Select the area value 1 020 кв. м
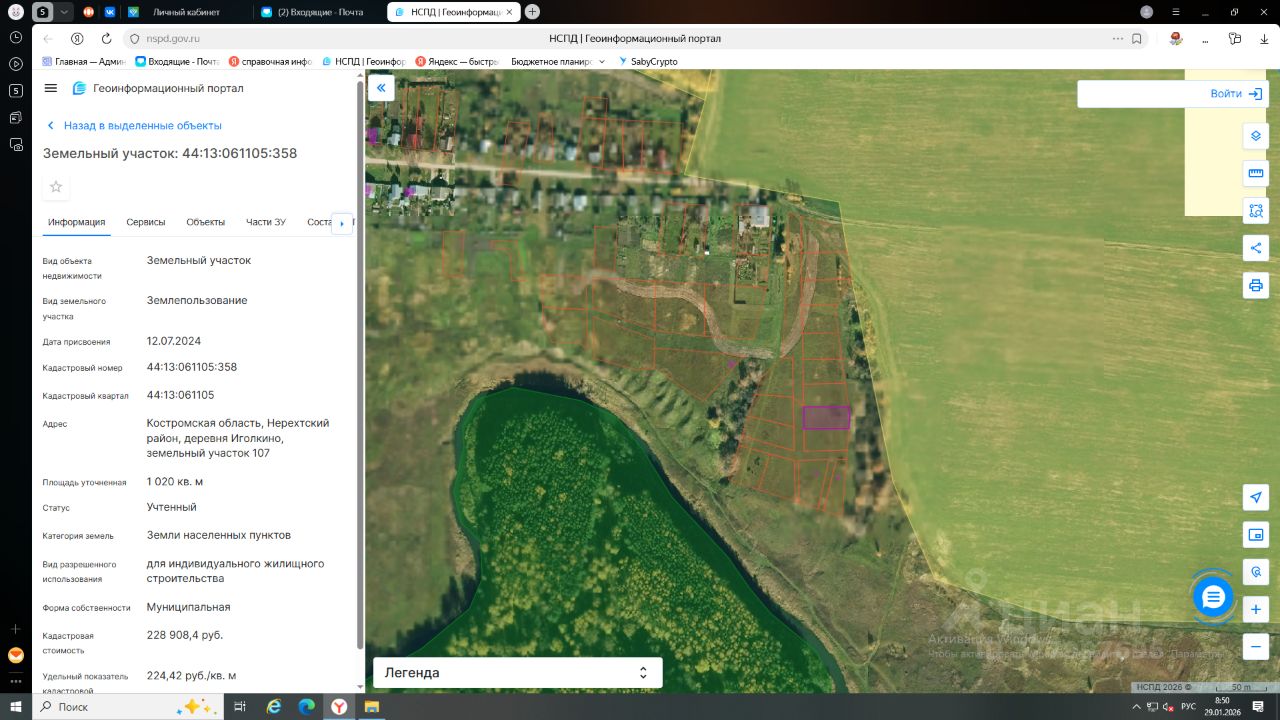The height and width of the screenshot is (720, 1280). [x=175, y=481]
